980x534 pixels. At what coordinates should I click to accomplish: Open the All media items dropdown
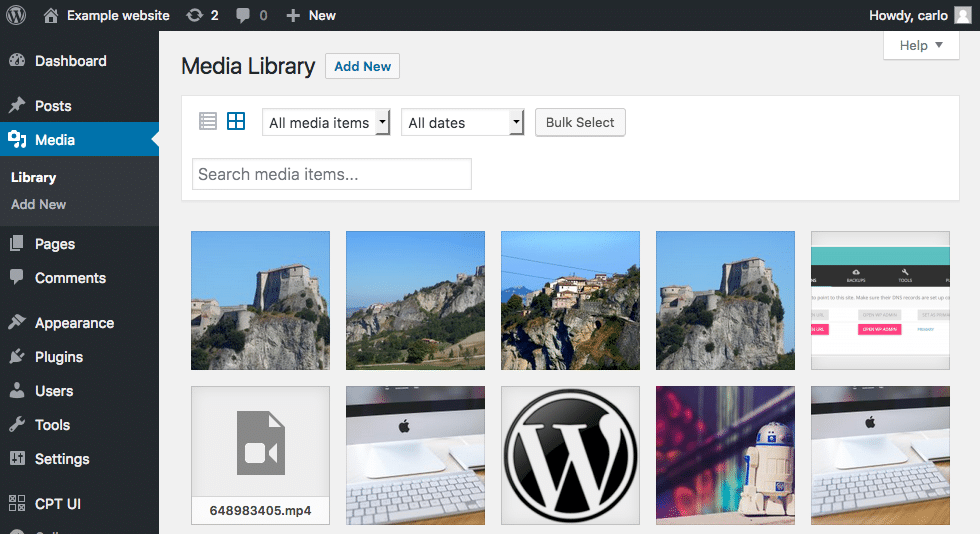[326, 123]
